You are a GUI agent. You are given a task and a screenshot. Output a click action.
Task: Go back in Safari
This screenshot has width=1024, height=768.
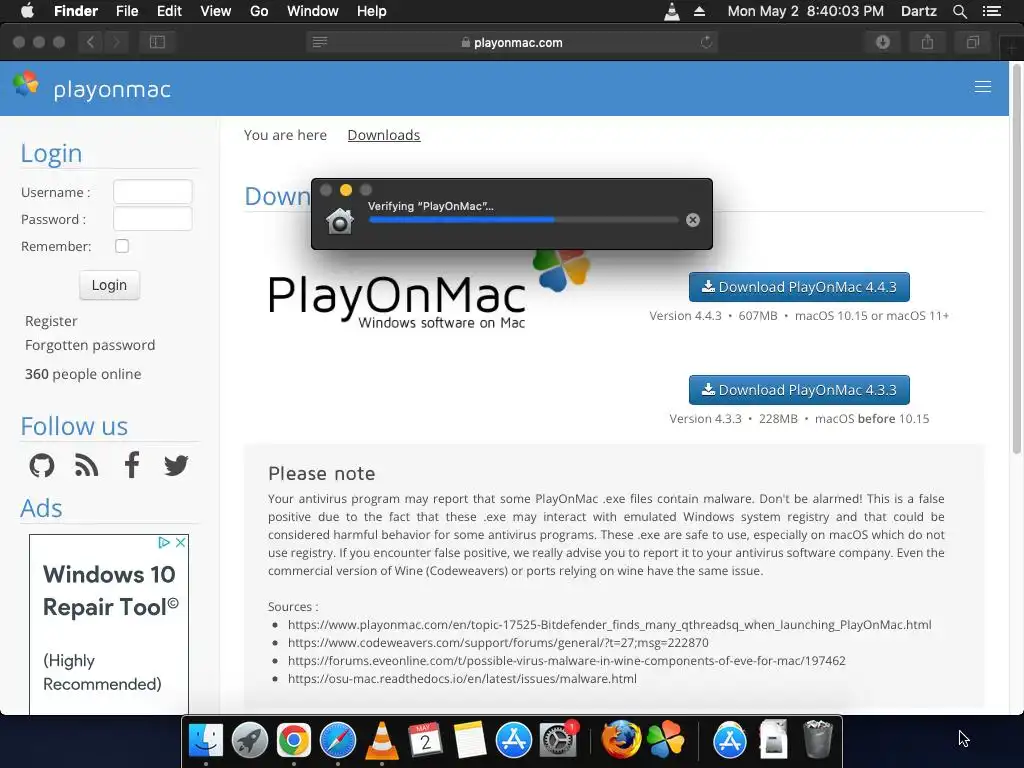tap(90, 42)
